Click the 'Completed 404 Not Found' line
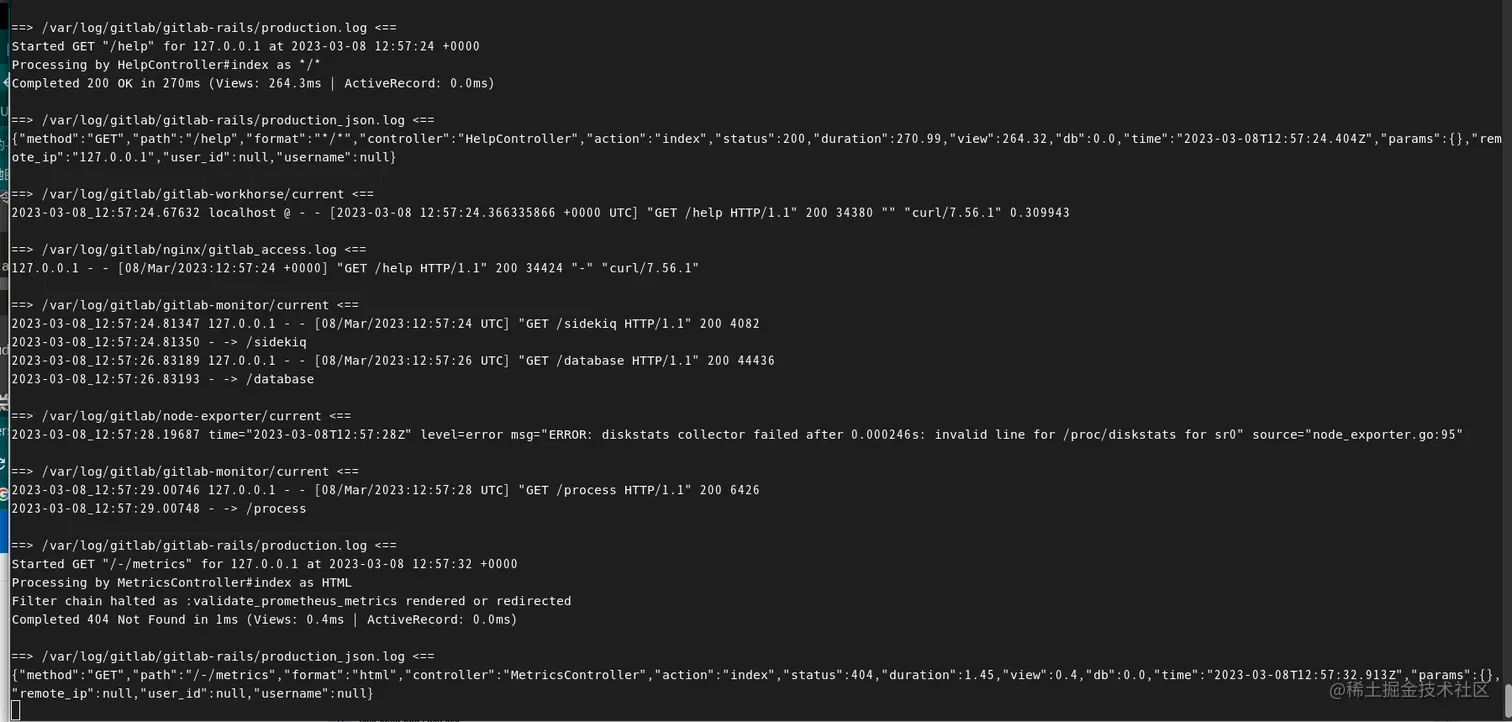The image size is (1512, 722). pos(264,619)
